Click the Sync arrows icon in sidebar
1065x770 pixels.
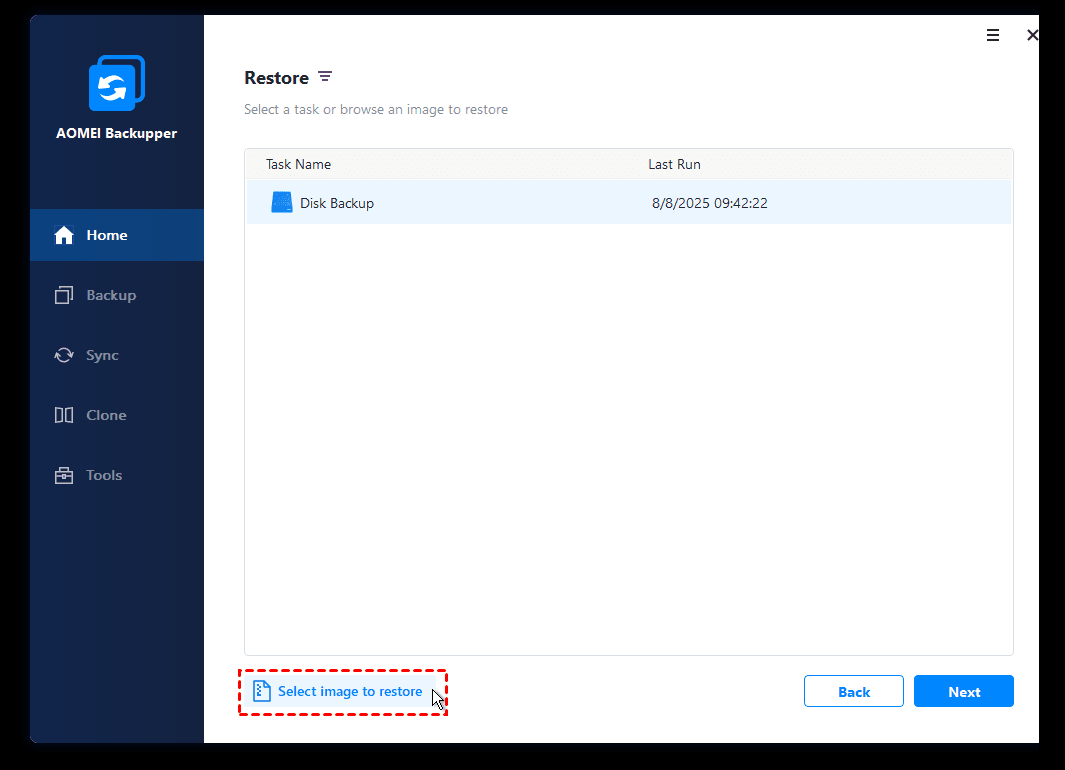[64, 355]
